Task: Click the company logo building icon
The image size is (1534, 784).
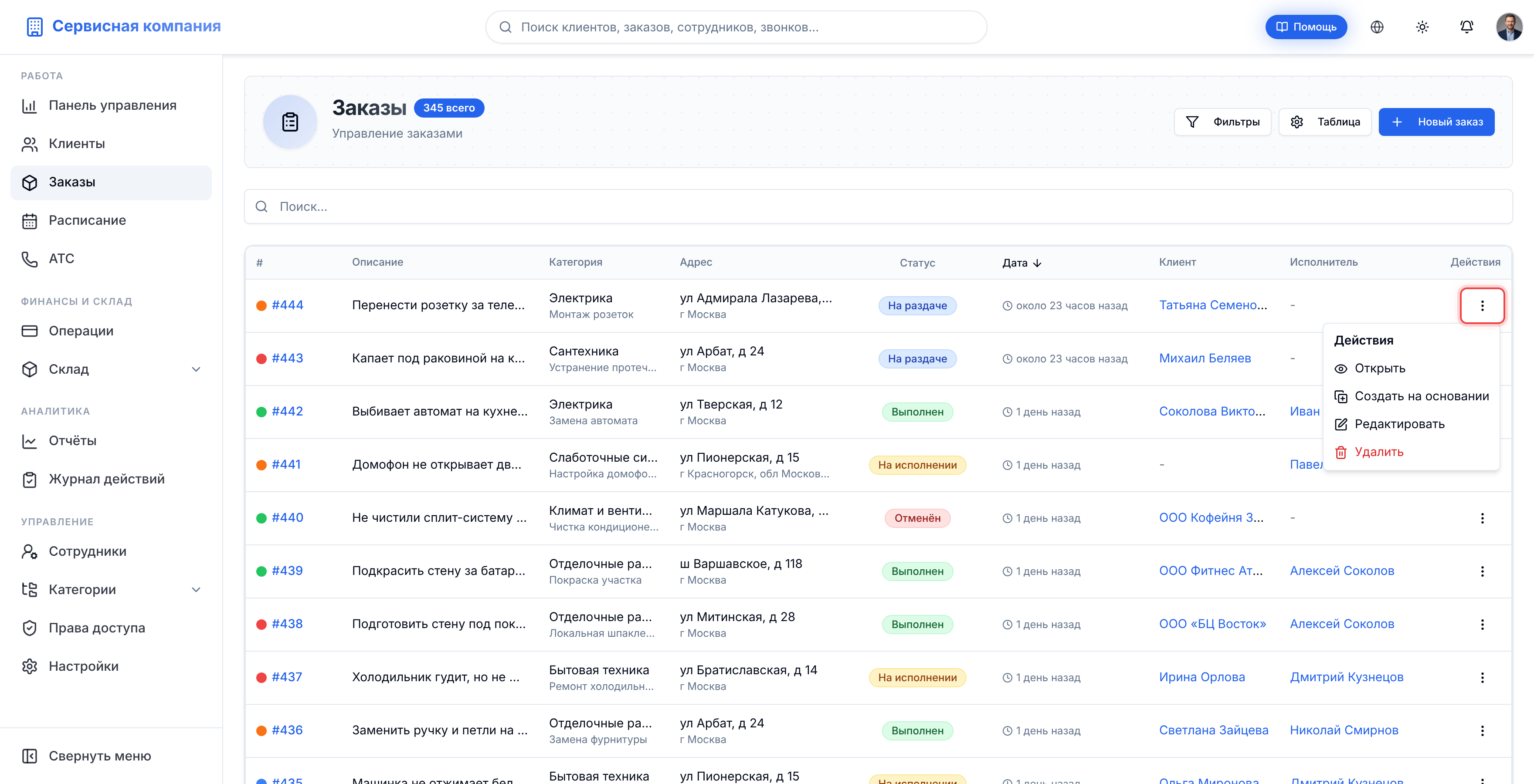Action: click(34, 27)
